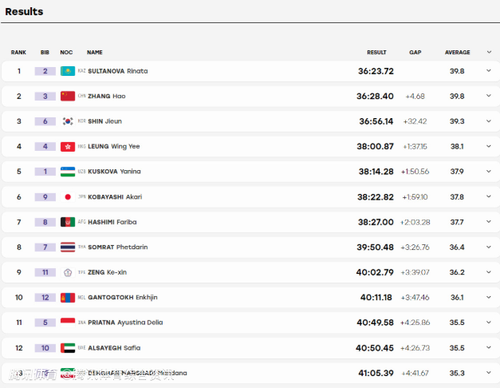The image size is (500, 388).
Task: Click the gap value +3:47.46
Action: click(x=415, y=297)
